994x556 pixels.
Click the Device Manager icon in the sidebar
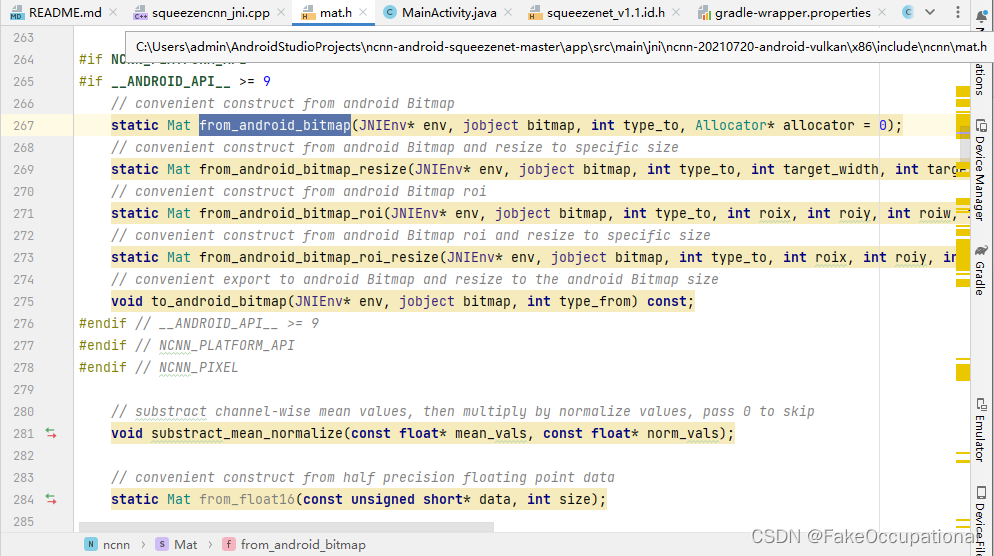[x=981, y=125]
